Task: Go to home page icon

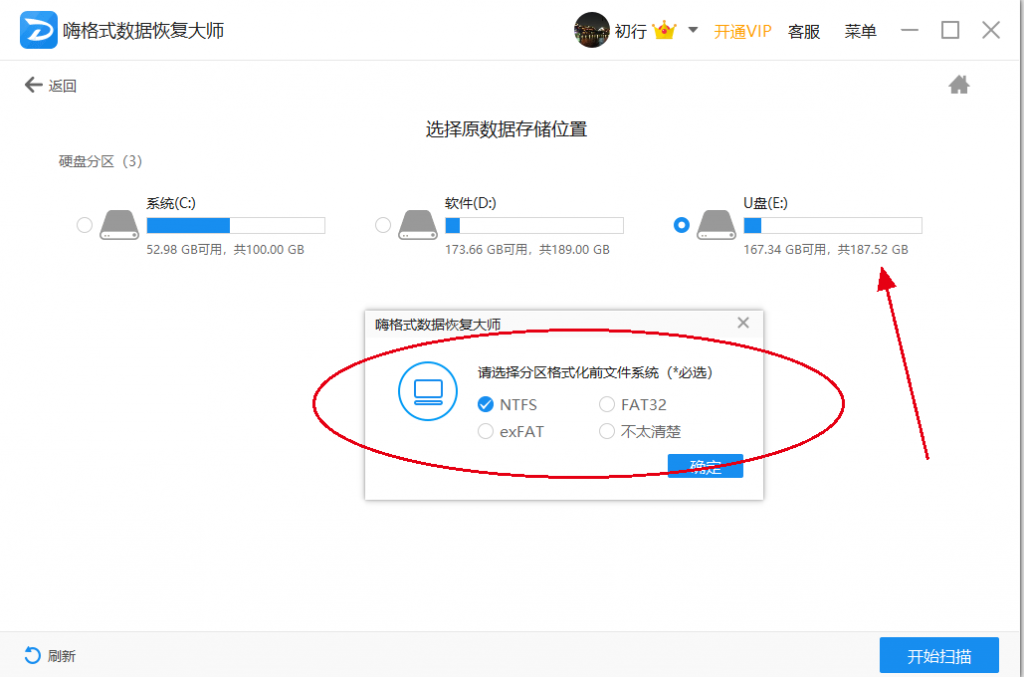Action: click(959, 85)
